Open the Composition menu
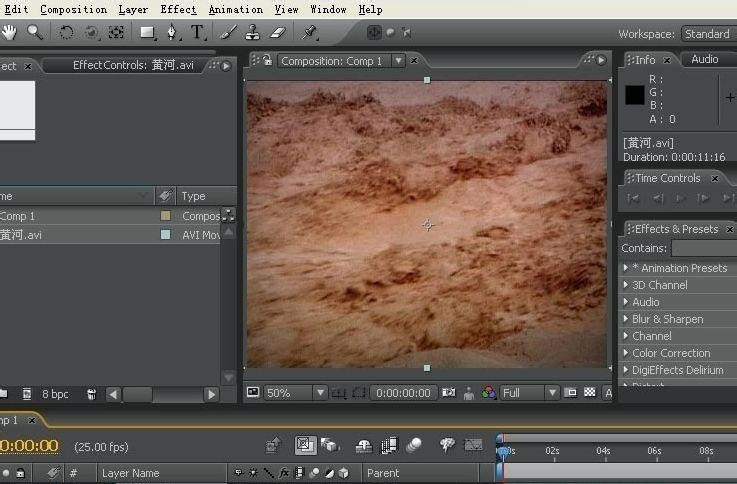The width and height of the screenshot is (737, 484). tap(73, 9)
